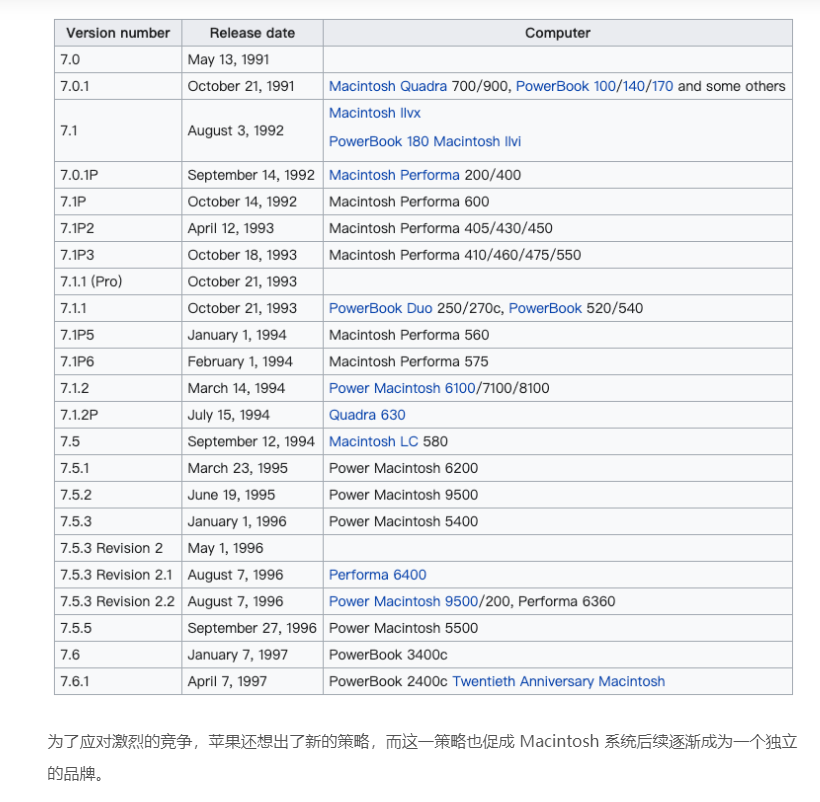Follow the 170 link in the 7.0.1 row

coord(662,86)
